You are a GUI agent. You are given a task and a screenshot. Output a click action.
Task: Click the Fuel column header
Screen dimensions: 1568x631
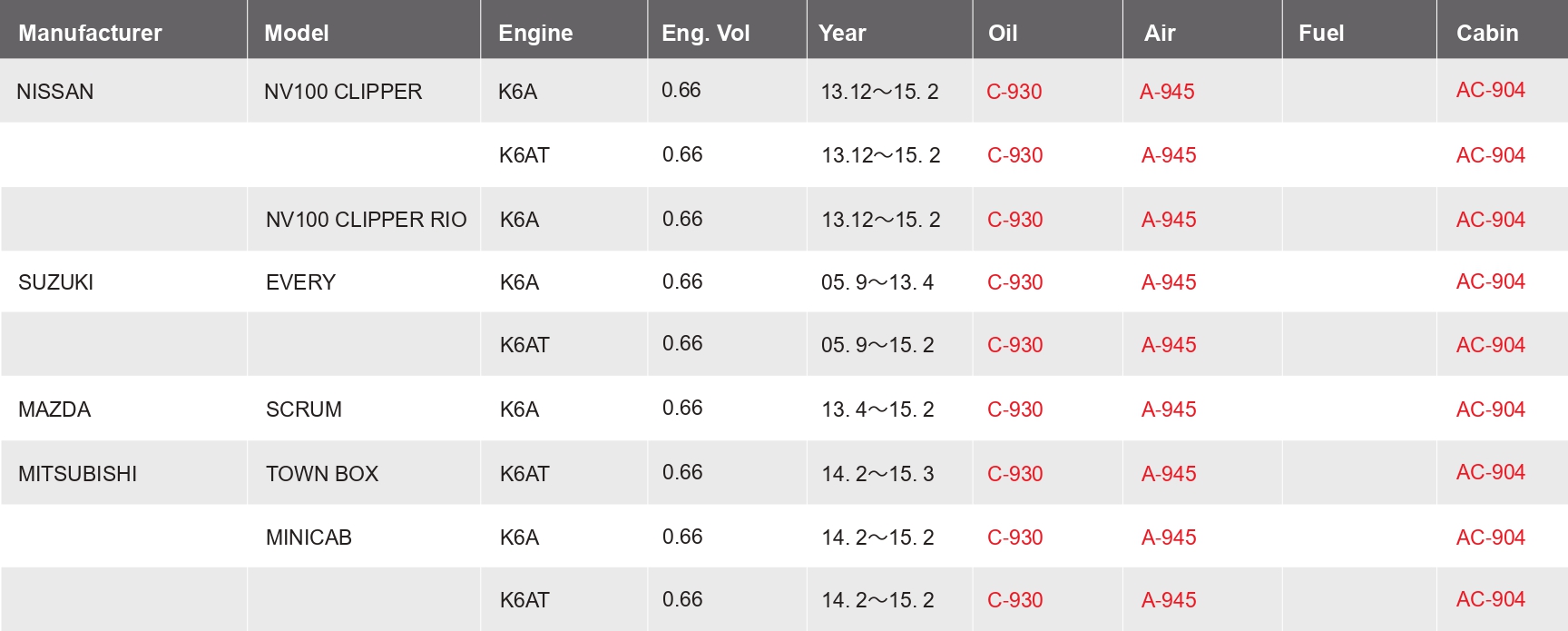[1320, 34]
